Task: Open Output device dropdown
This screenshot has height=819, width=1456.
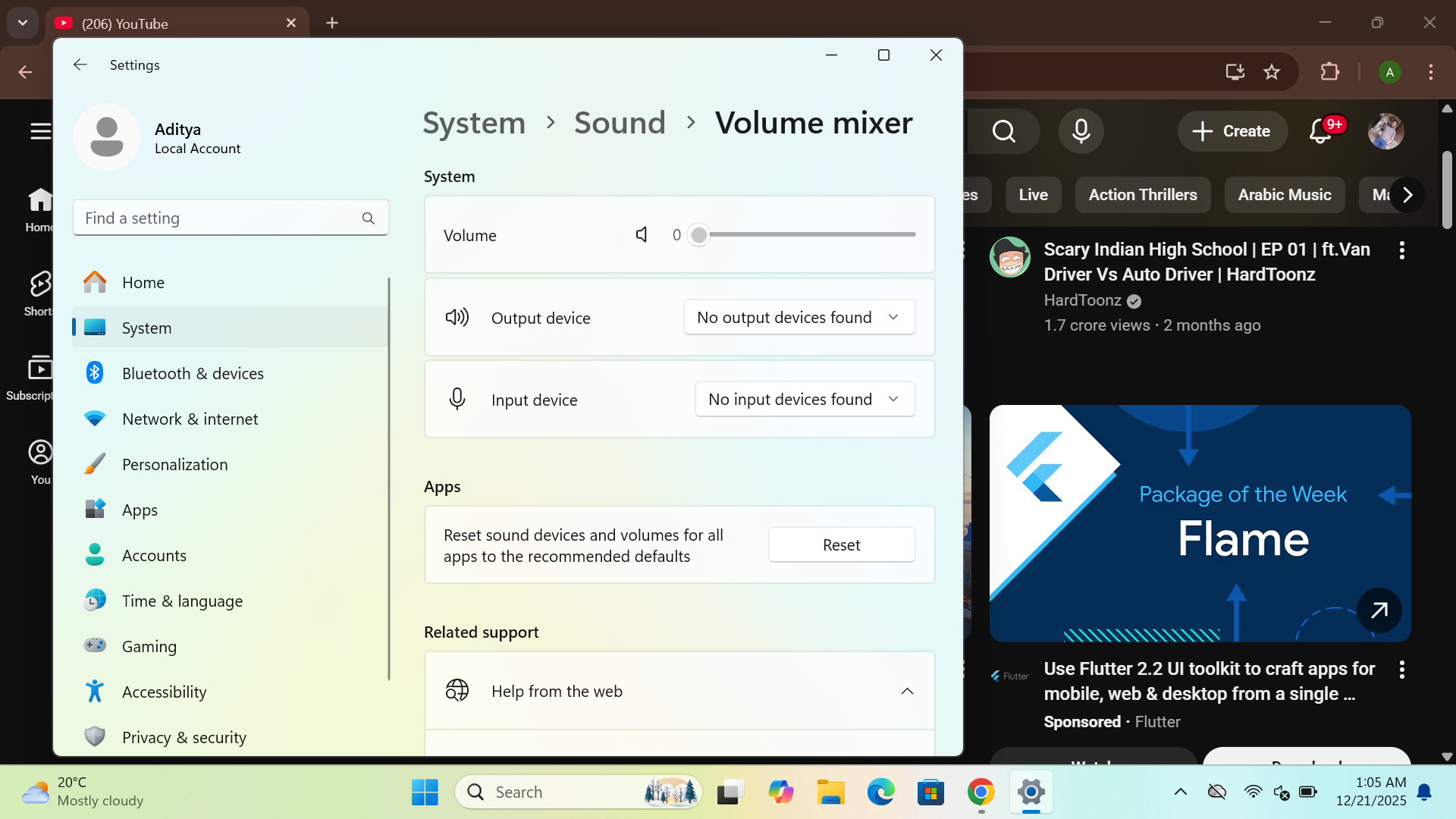Action: pos(799,318)
